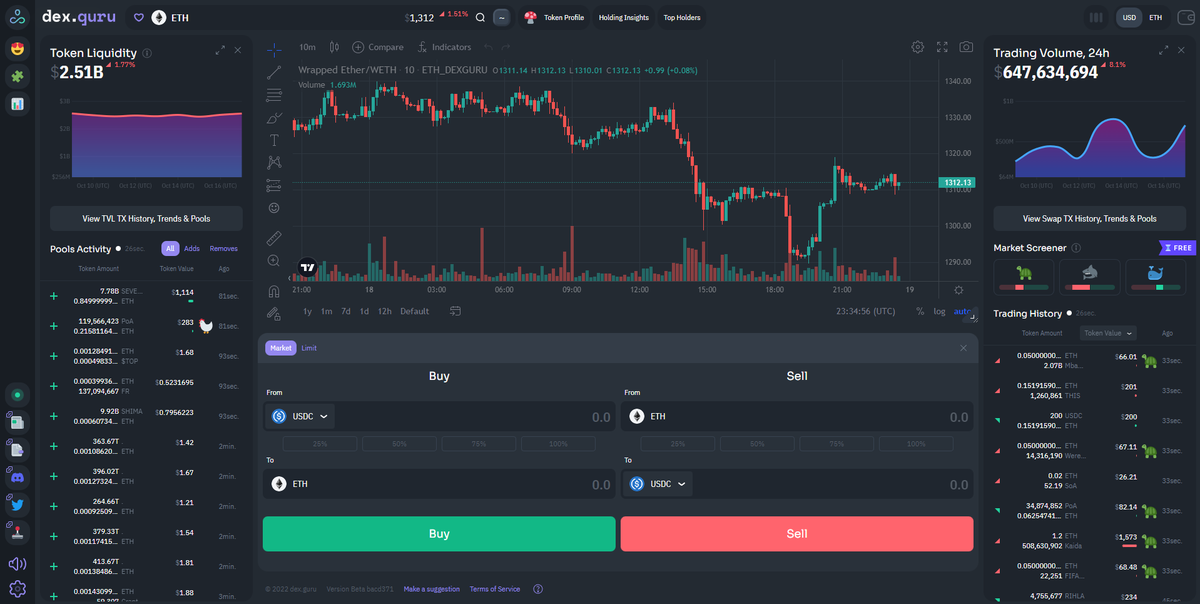
Task: Set the chart range to 1y
Action: tap(308, 311)
